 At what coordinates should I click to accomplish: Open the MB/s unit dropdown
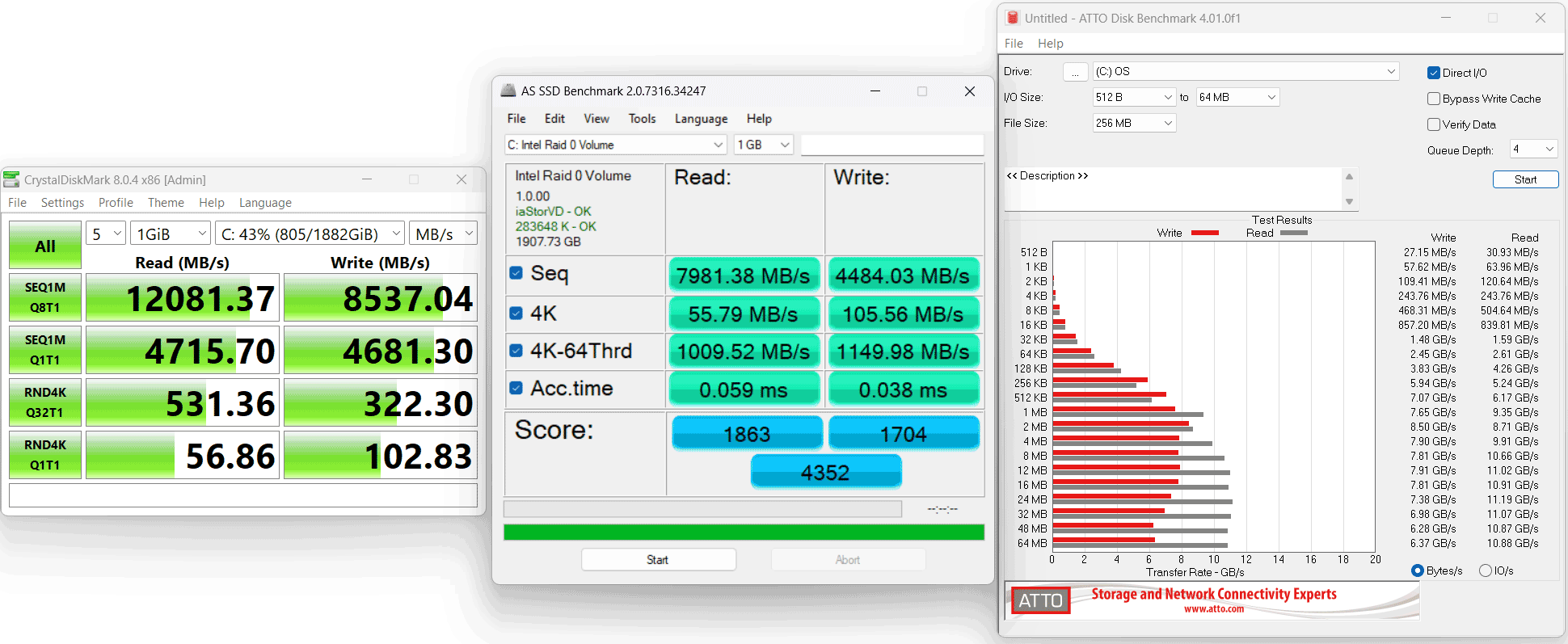[x=443, y=234]
